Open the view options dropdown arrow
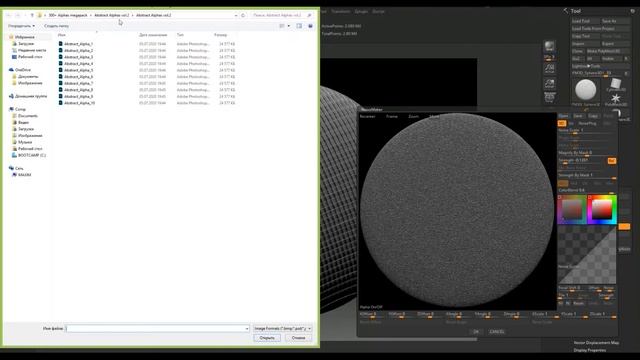The image size is (640, 360). click(x=289, y=26)
